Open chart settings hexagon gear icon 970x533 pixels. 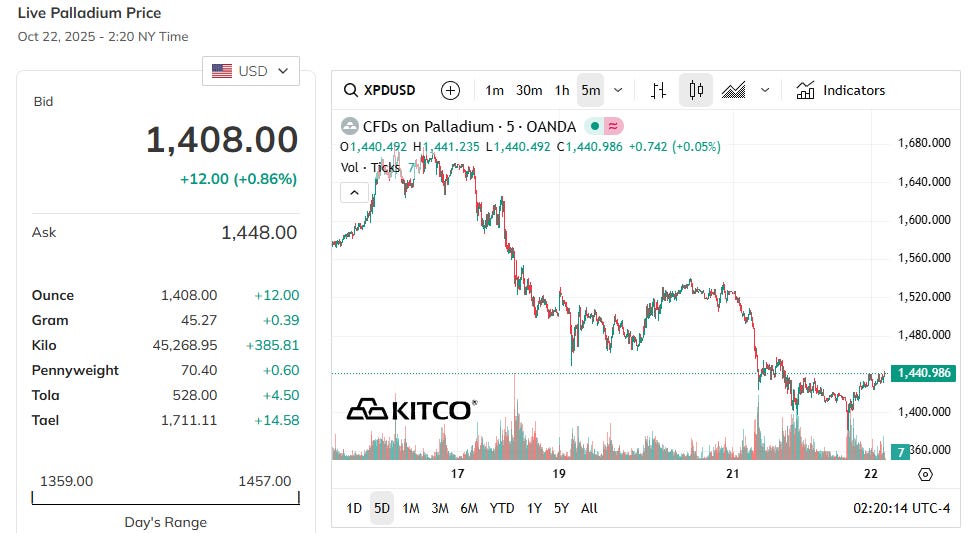(x=925, y=474)
